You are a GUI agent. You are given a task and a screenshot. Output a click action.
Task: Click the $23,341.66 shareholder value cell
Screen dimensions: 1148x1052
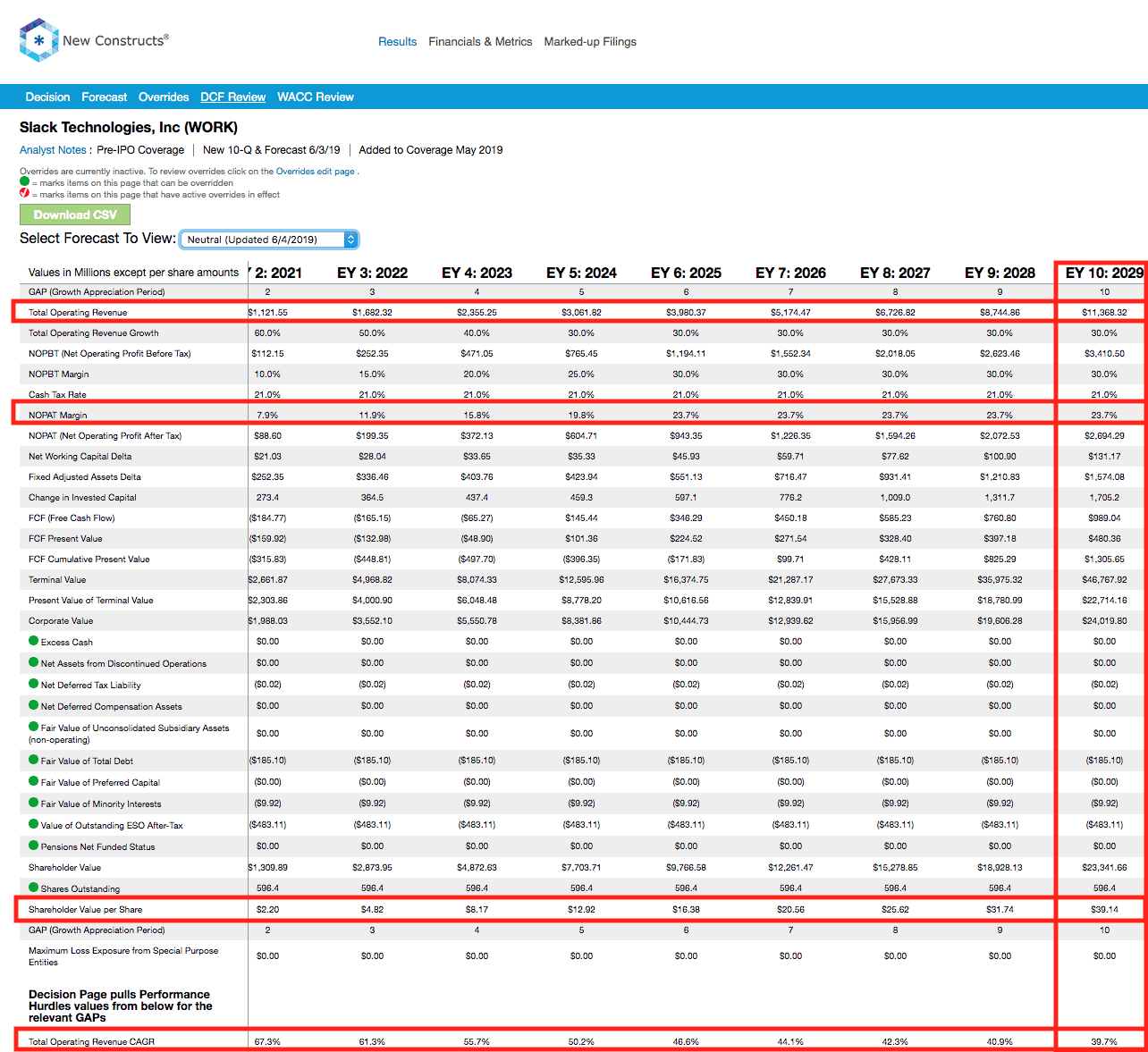(1104, 868)
